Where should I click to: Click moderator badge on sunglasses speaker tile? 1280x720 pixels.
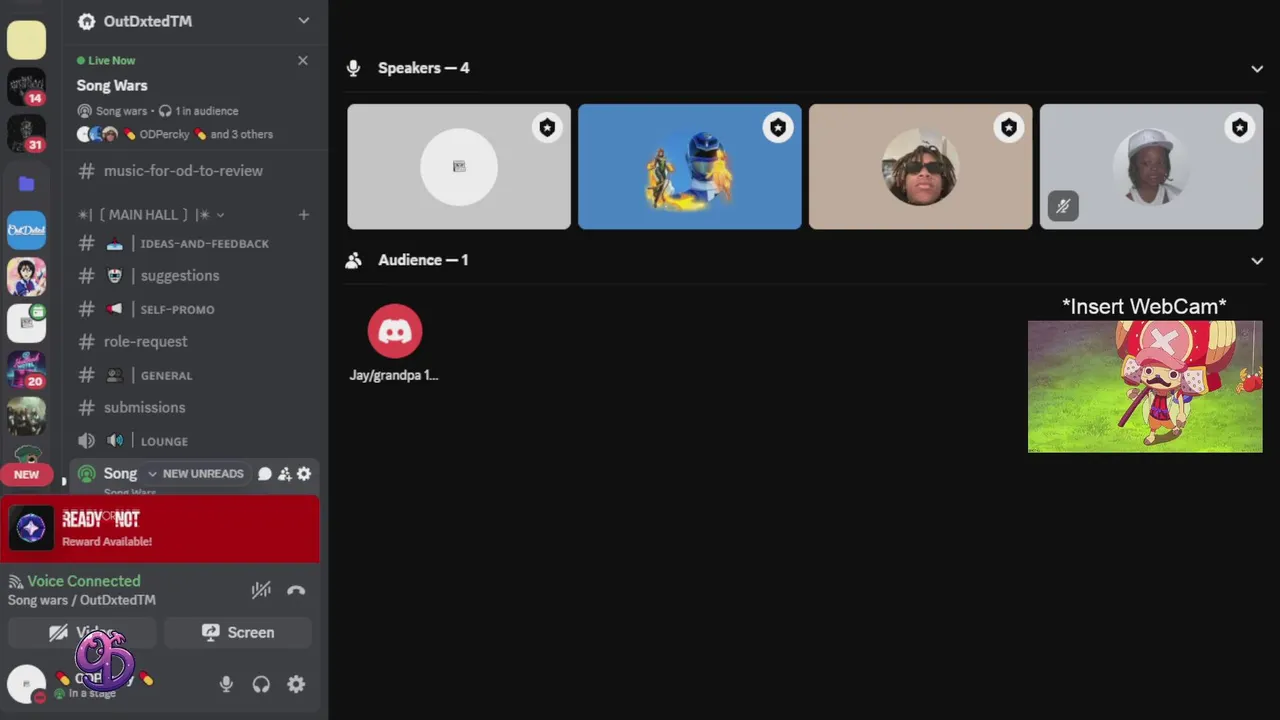pyautogui.click(x=1009, y=128)
